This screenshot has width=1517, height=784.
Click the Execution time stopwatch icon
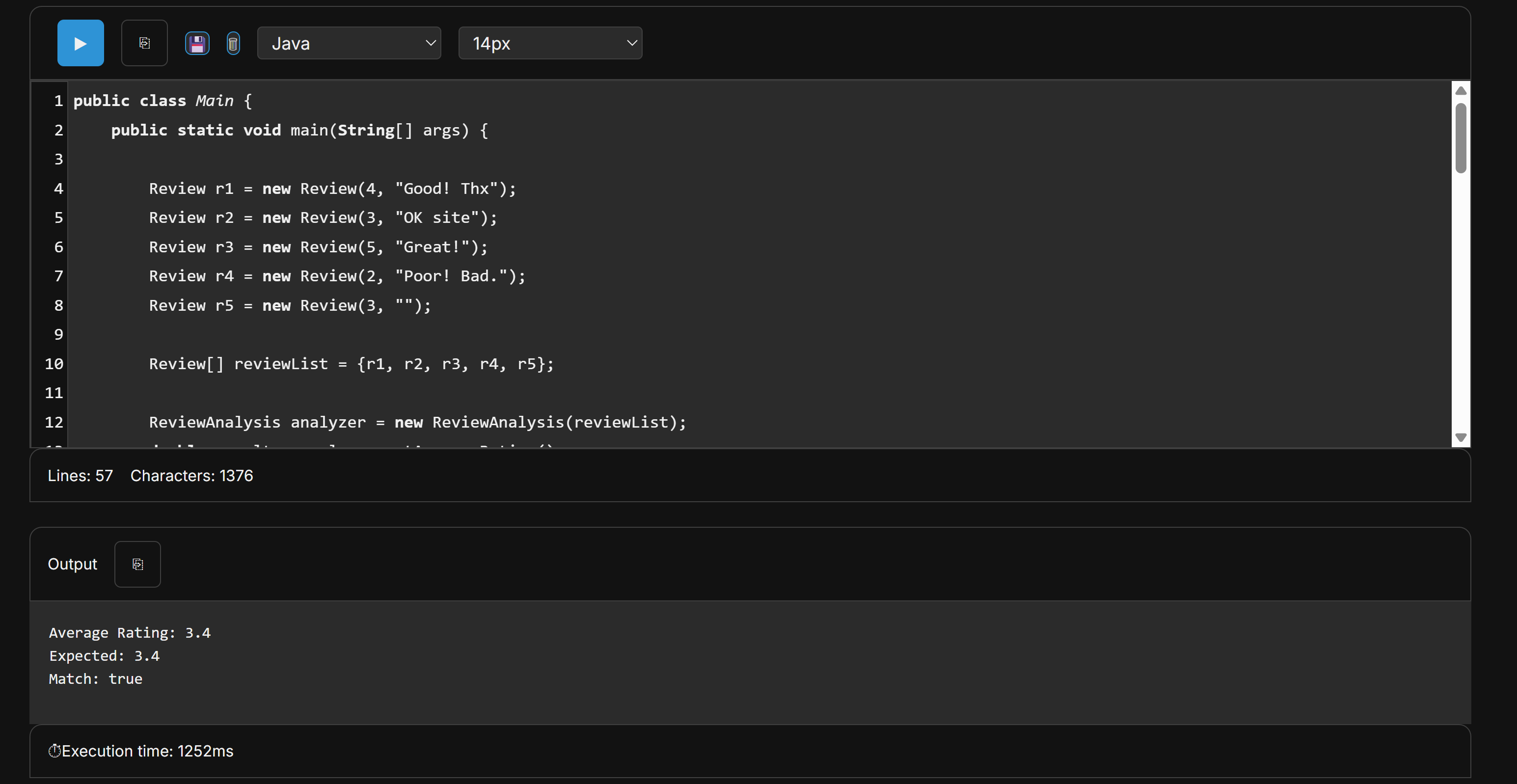point(54,751)
